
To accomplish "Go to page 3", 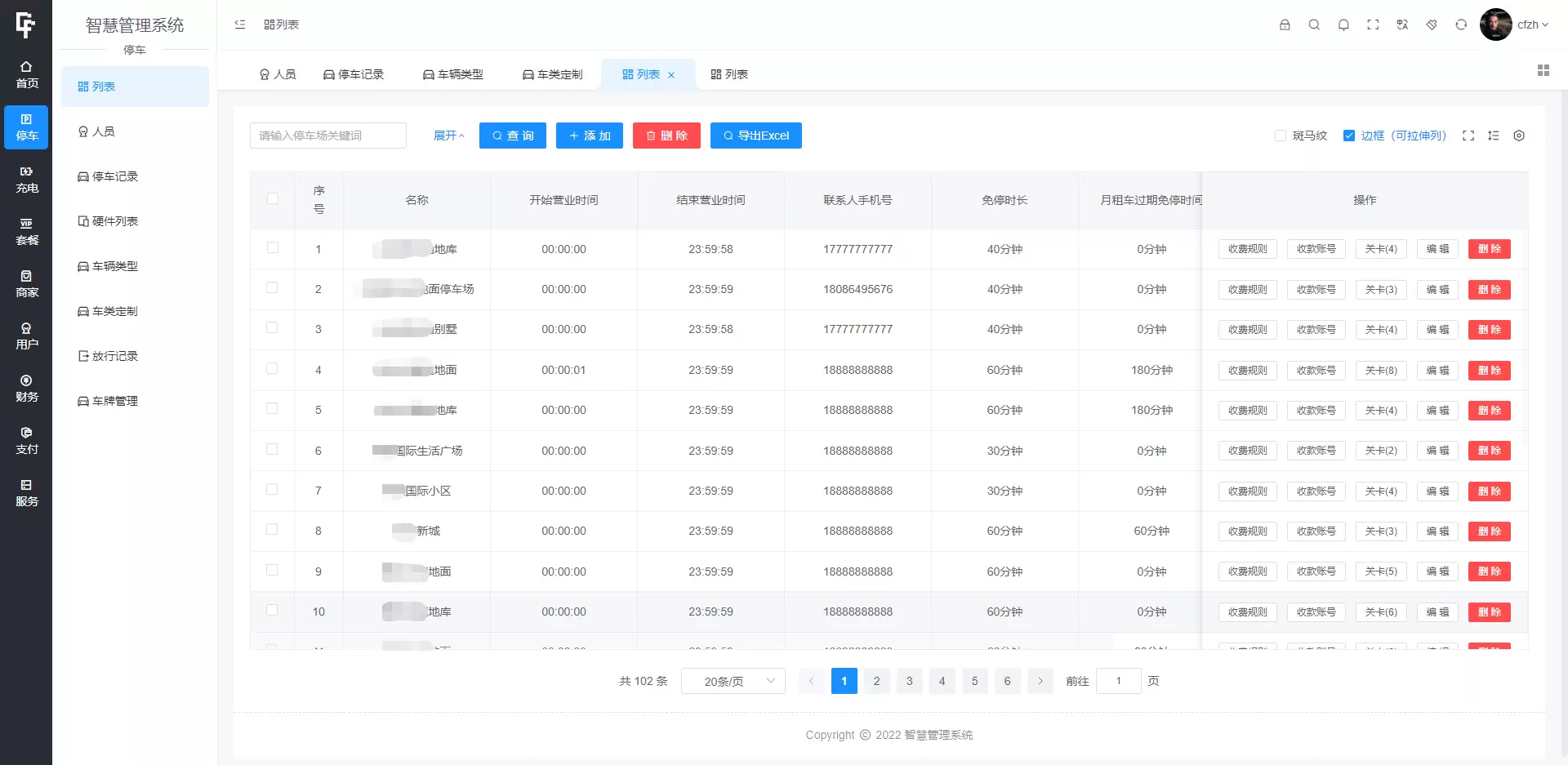I will point(909,681).
